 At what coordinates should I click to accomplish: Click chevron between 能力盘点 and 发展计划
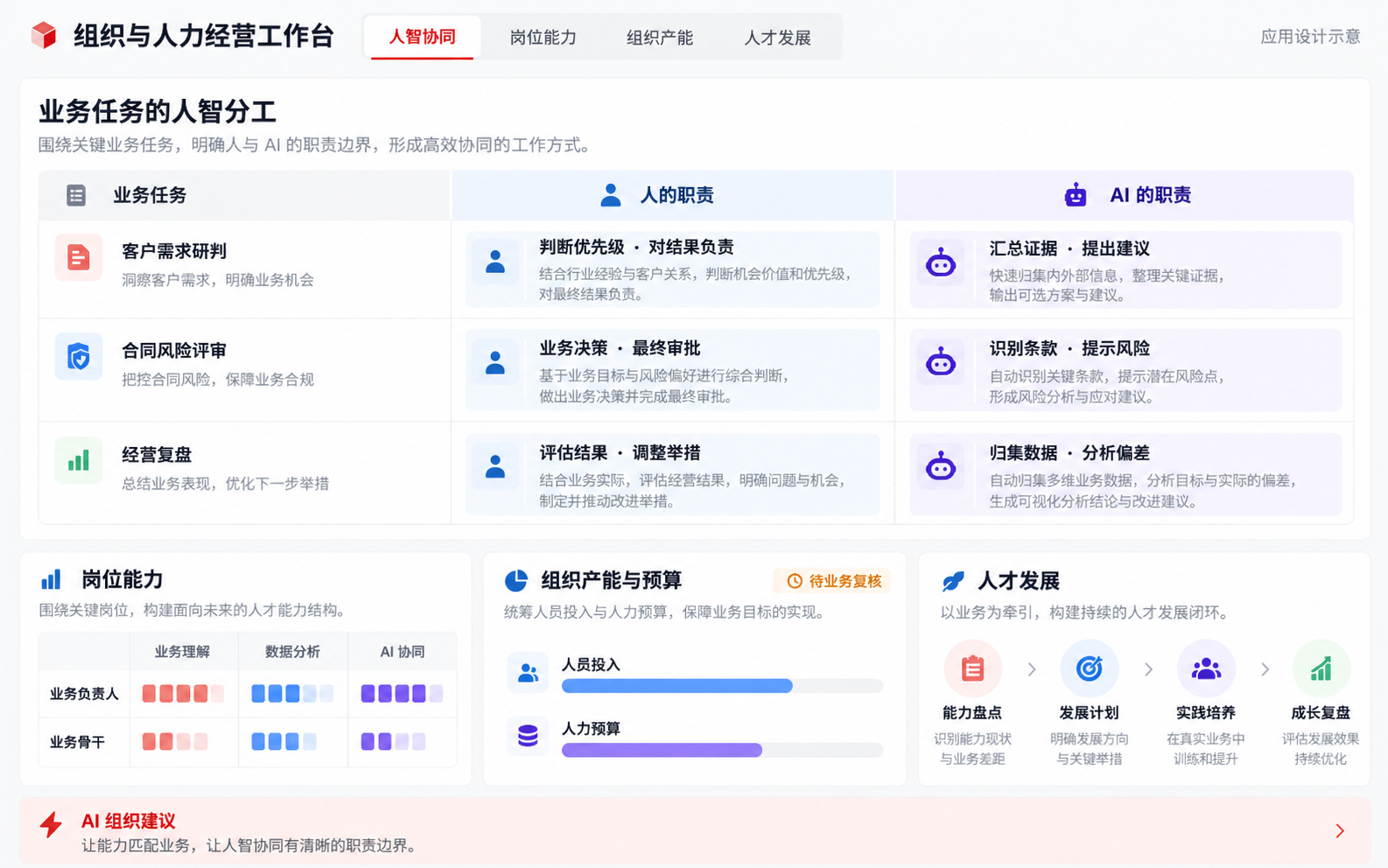pyautogui.click(x=1032, y=669)
